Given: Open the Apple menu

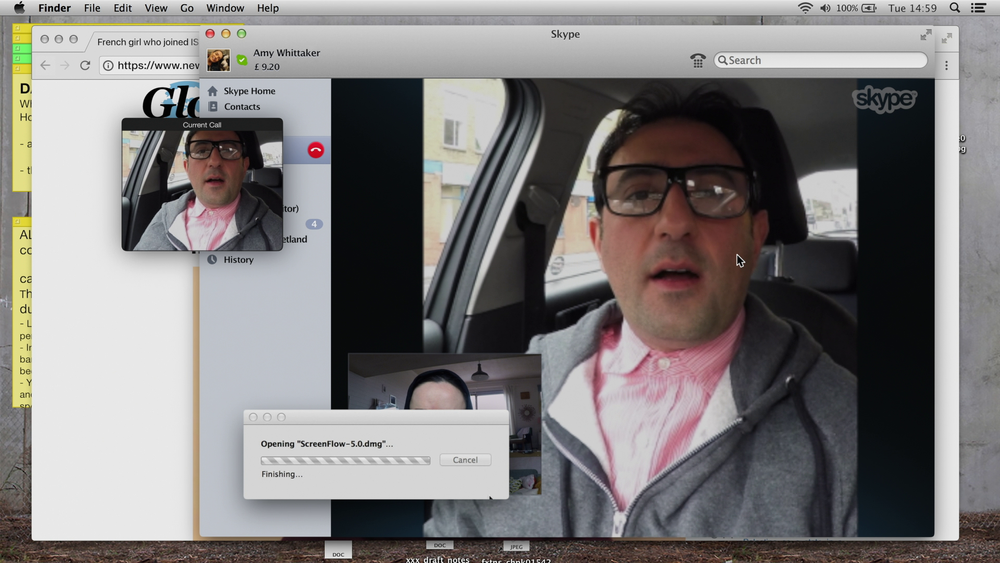Looking at the screenshot, I should [x=19, y=8].
